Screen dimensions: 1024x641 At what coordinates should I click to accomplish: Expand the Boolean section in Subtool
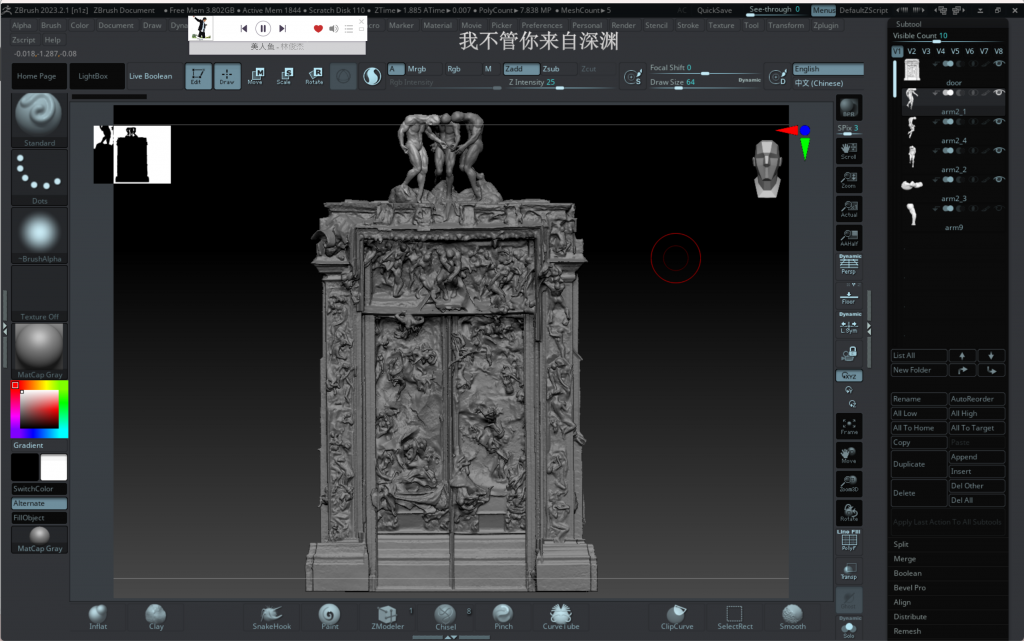909,574
